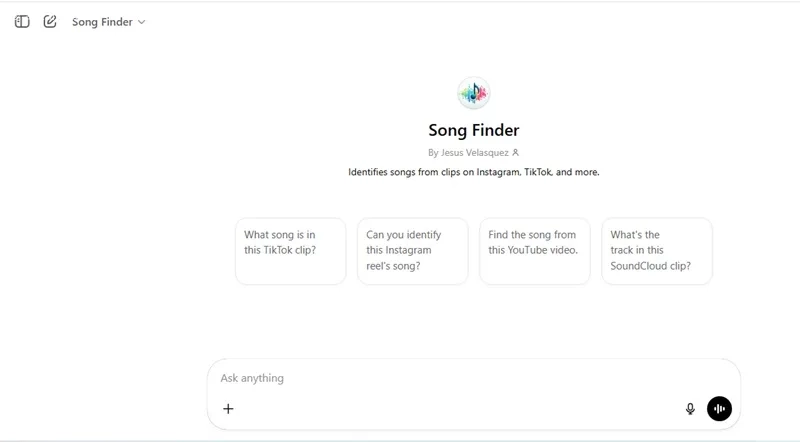
Task: Start a new chat with the compose icon
Action: click(50, 21)
